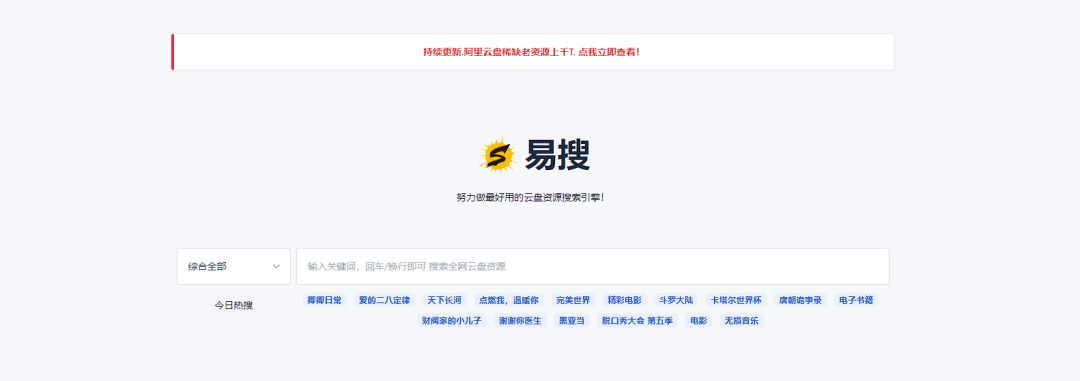Viewport: 1080px width, 381px height.
Task: Choose the 电子书籍 hot search tag
Action: tap(855, 300)
